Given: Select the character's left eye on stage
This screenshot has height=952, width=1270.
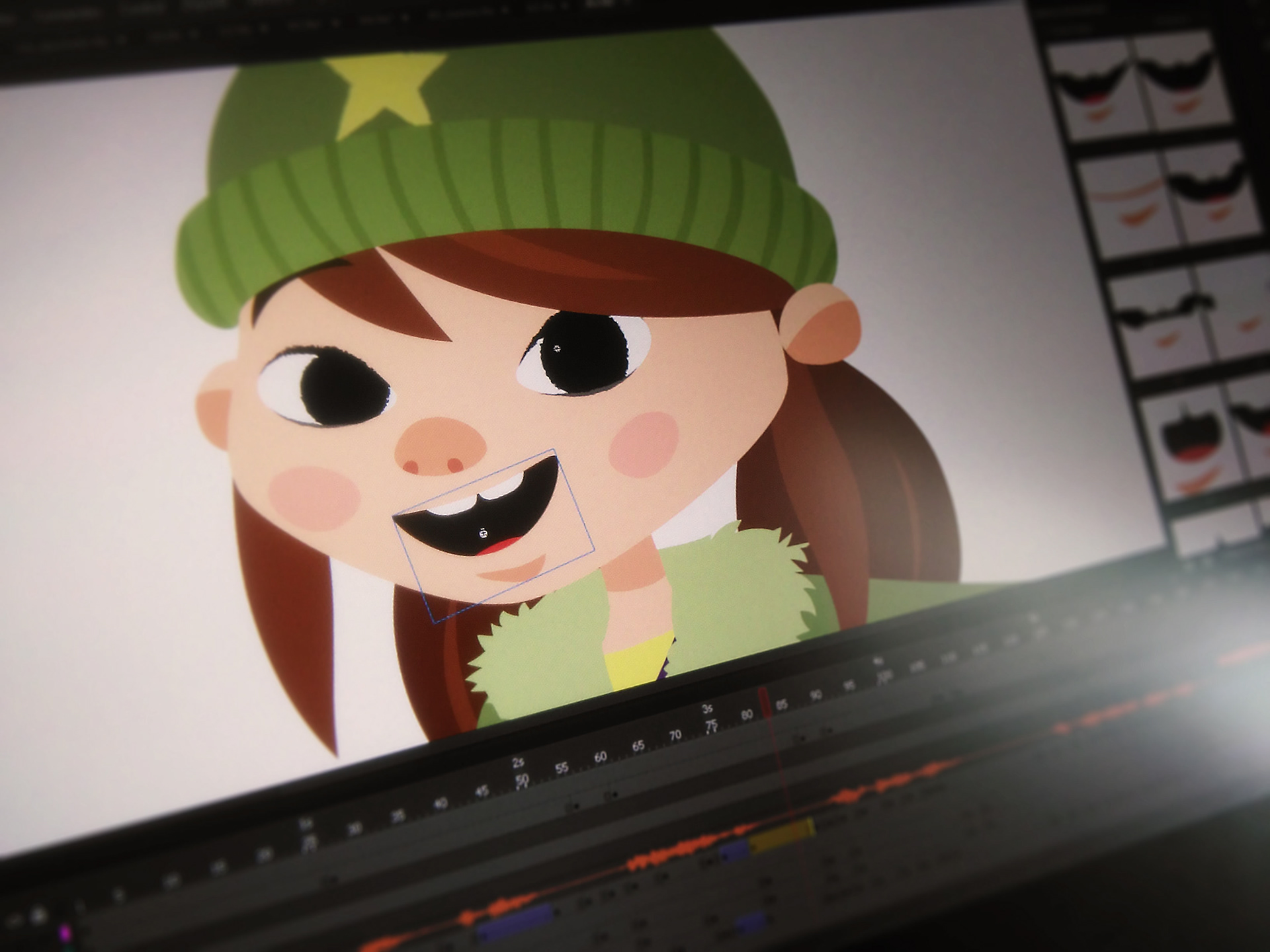Looking at the screenshot, I should tap(326, 387).
